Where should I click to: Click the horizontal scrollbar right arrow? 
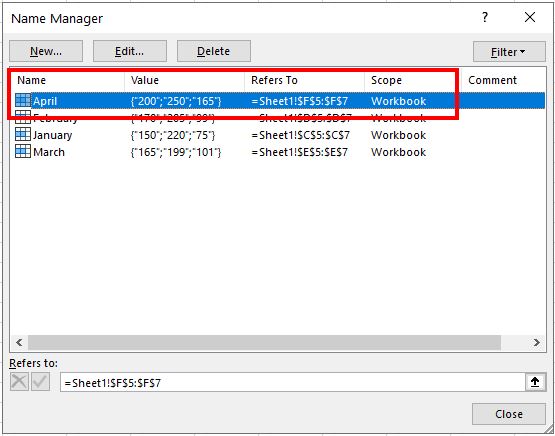(x=537, y=342)
